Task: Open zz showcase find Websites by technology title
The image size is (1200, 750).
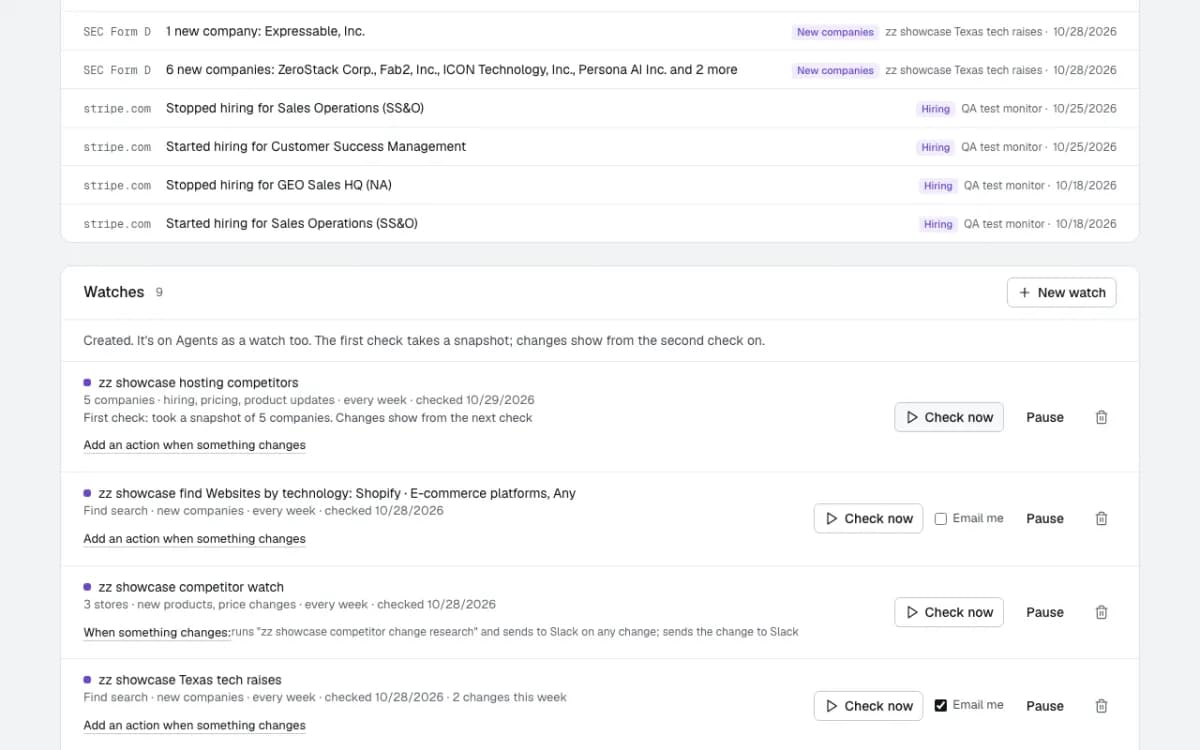Action: point(337,493)
